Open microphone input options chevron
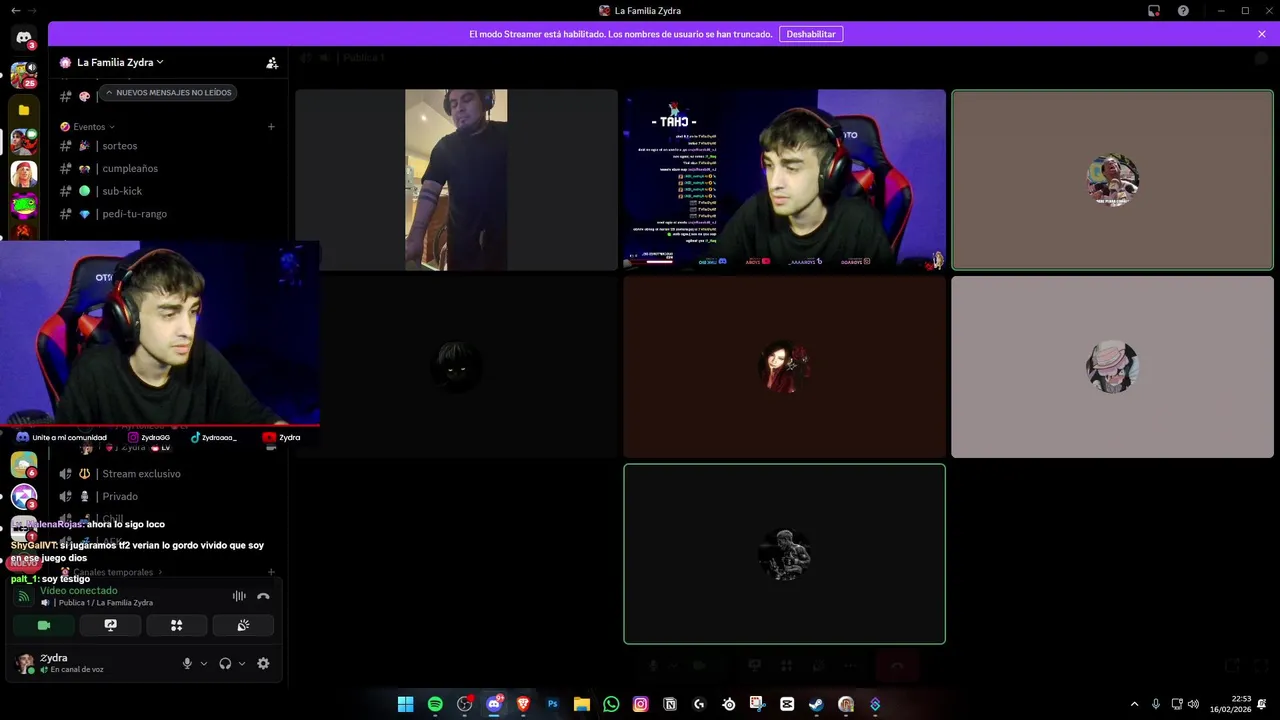Image resolution: width=1280 pixels, height=720 pixels. click(x=204, y=663)
